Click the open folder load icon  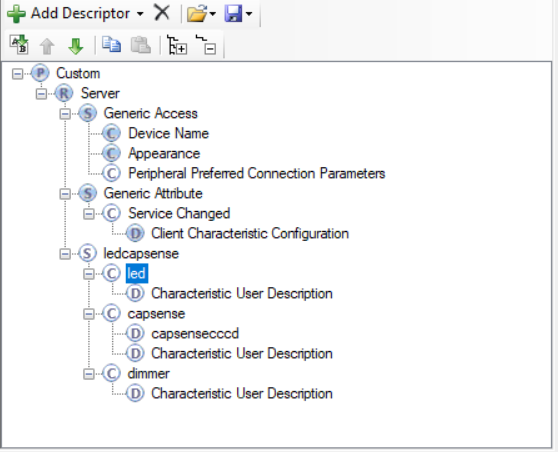197,14
